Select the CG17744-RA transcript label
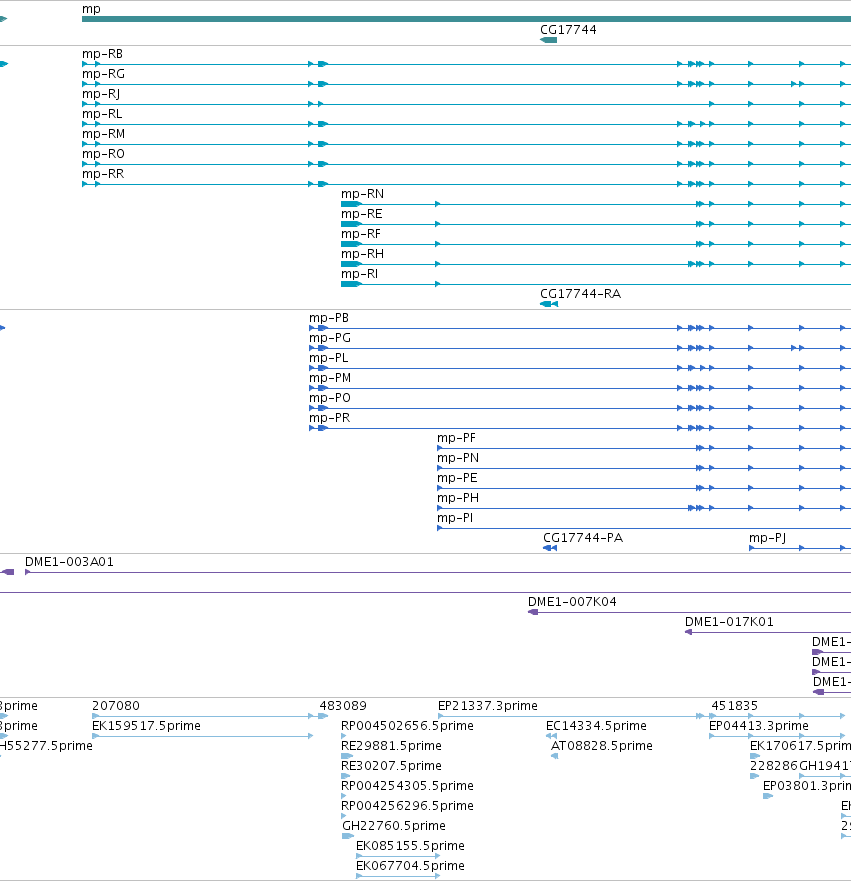 click(580, 294)
